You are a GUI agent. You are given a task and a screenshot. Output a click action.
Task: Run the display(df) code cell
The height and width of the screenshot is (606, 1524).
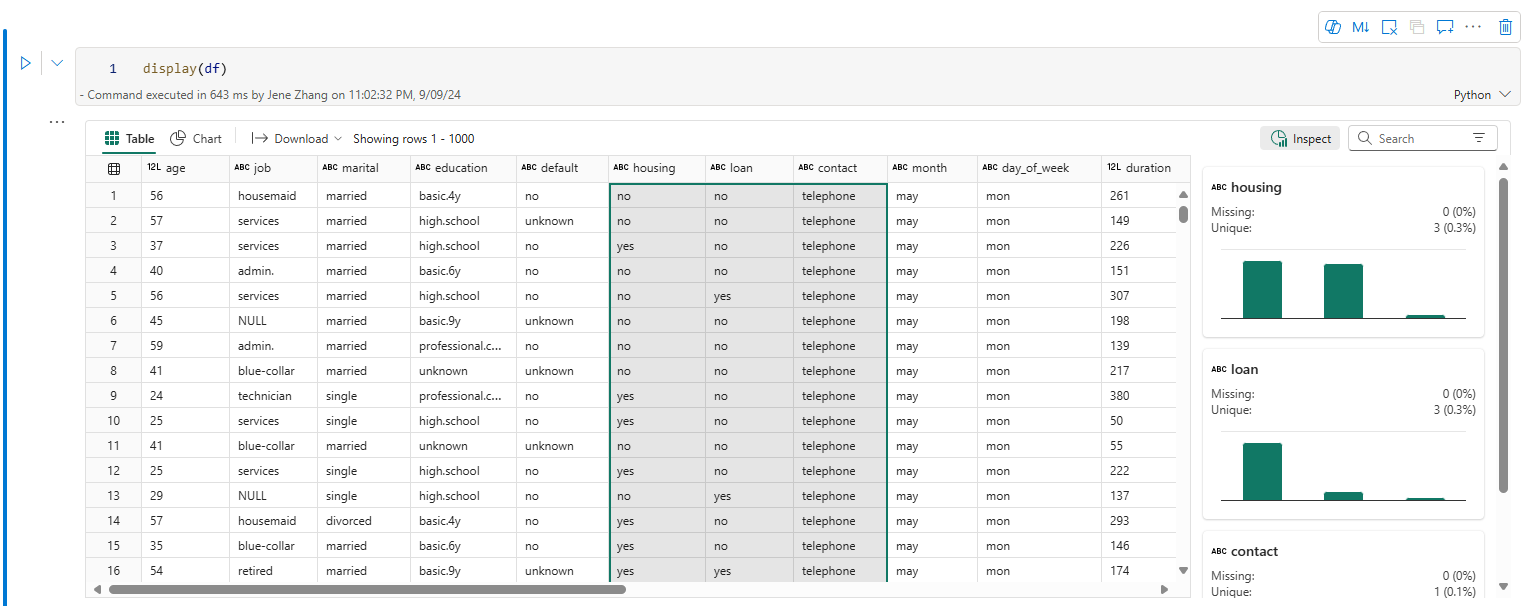pyautogui.click(x=26, y=63)
